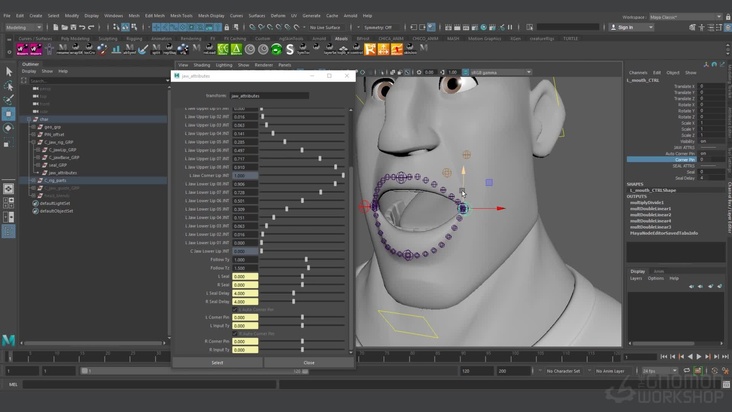Open the Mesh Tools menu

tap(181, 16)
